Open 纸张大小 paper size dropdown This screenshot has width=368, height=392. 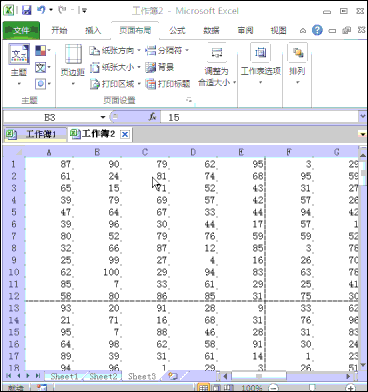click(x=115, y=67)
